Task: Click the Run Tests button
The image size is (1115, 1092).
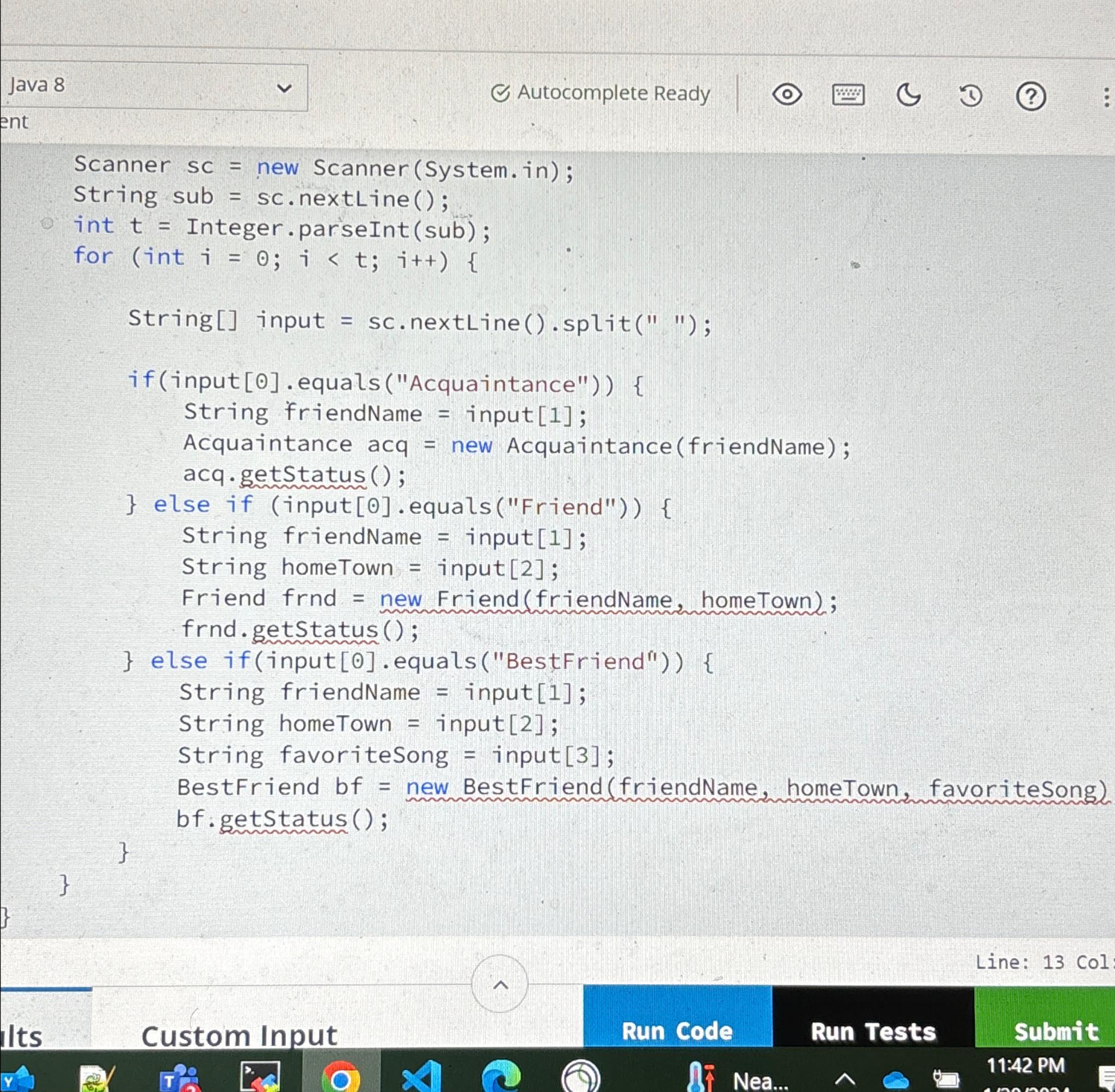Action: (x=873, y=1018)
